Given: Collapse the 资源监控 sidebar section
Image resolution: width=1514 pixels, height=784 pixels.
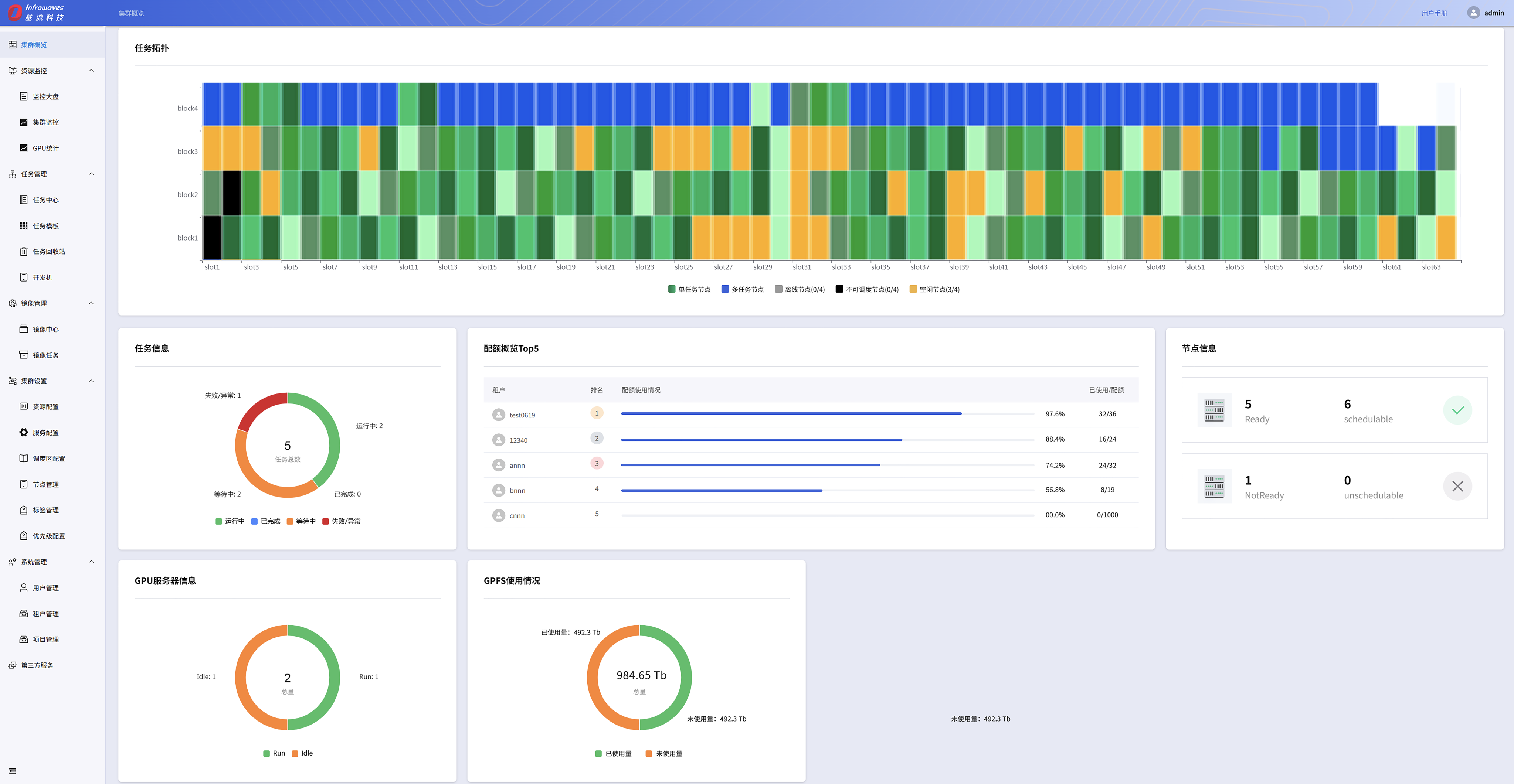Looking at the screenshot, I should coord(91,71).
